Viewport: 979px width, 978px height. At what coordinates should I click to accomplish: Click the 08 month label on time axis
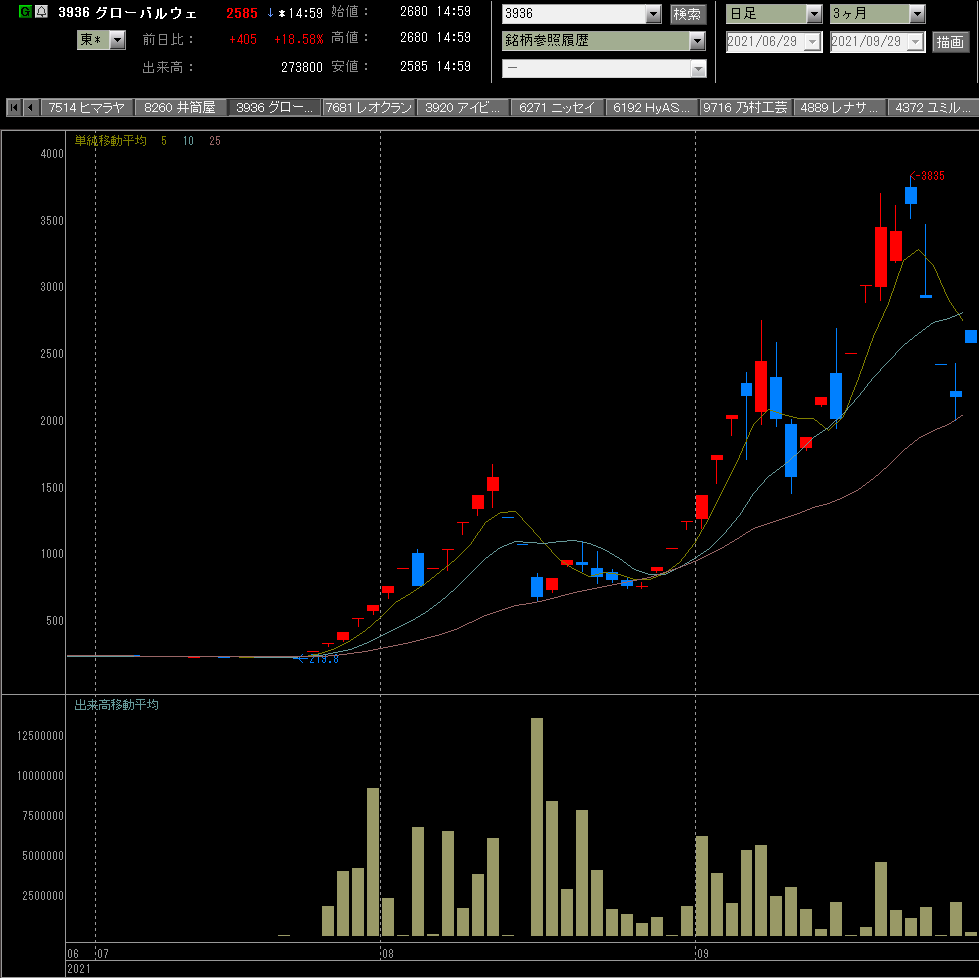[x=388, y=954]
